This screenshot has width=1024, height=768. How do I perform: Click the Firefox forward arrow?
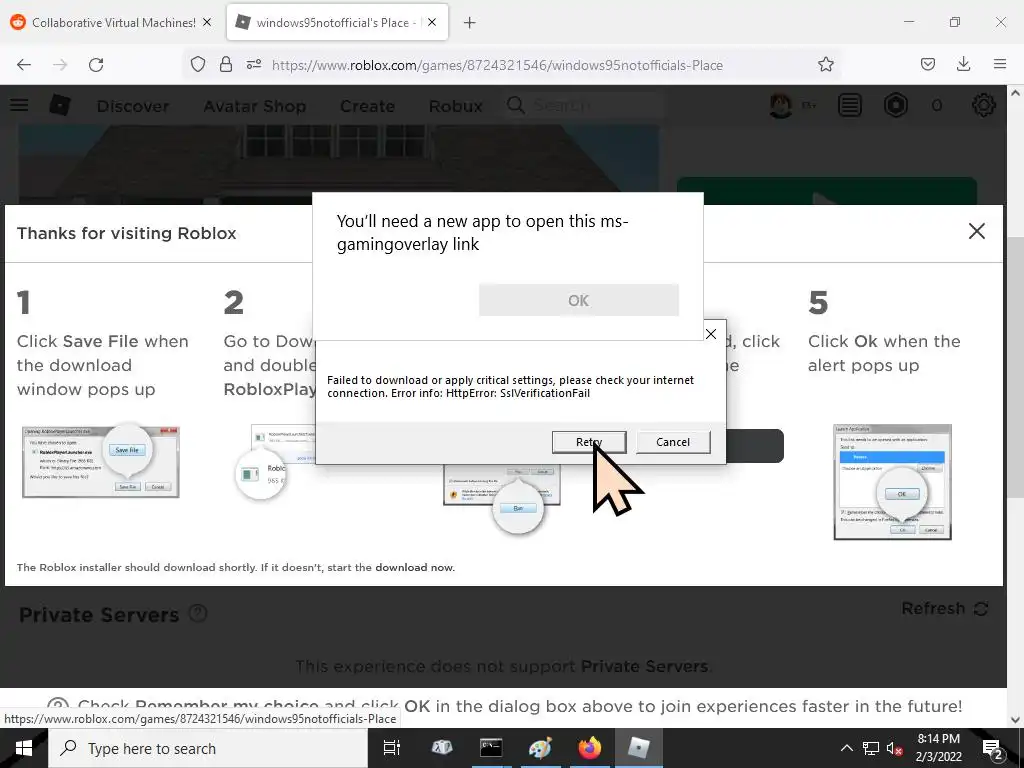[x=60, y=65]
